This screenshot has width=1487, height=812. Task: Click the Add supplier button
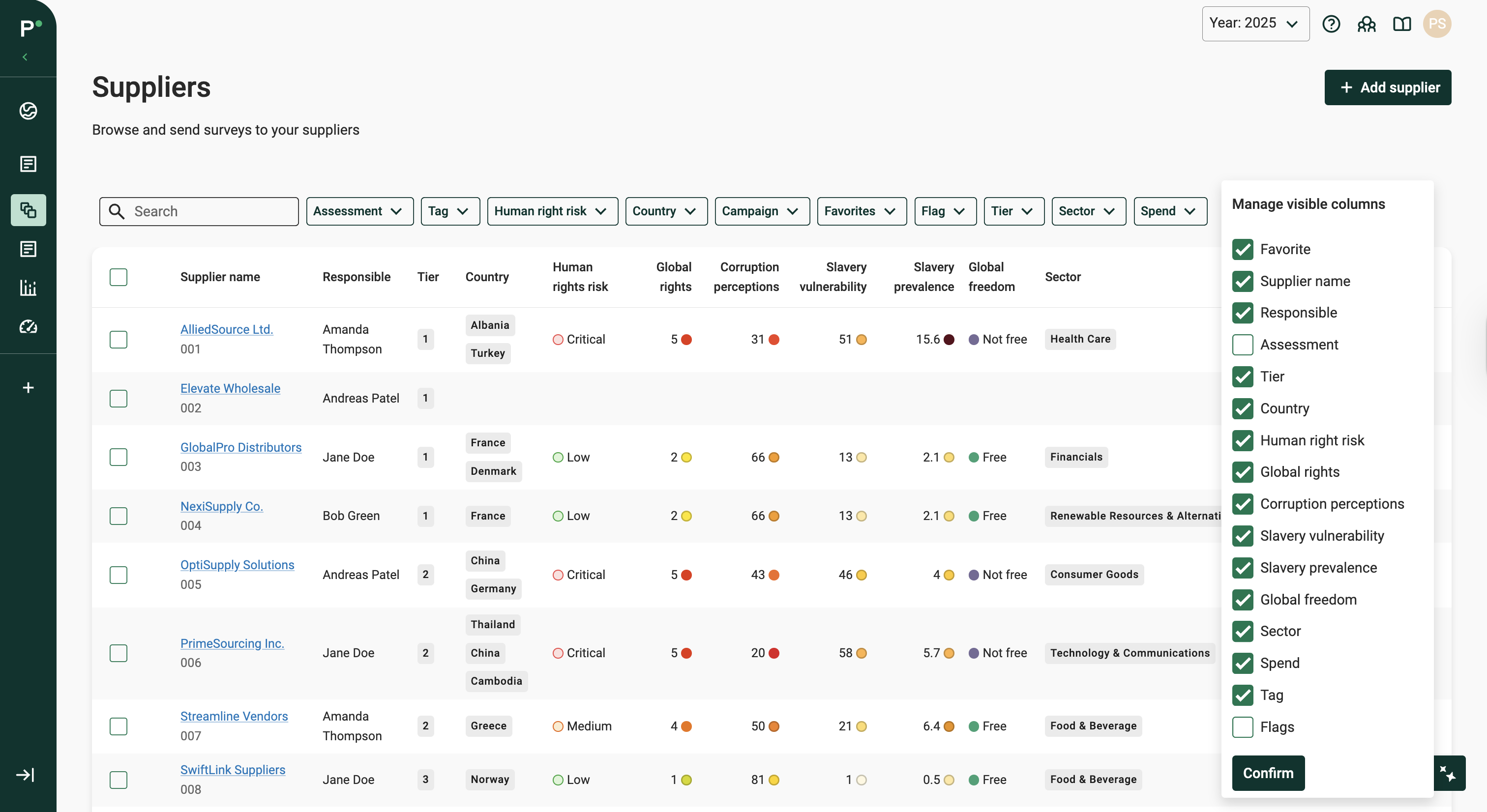click(x=1387, y=87)
